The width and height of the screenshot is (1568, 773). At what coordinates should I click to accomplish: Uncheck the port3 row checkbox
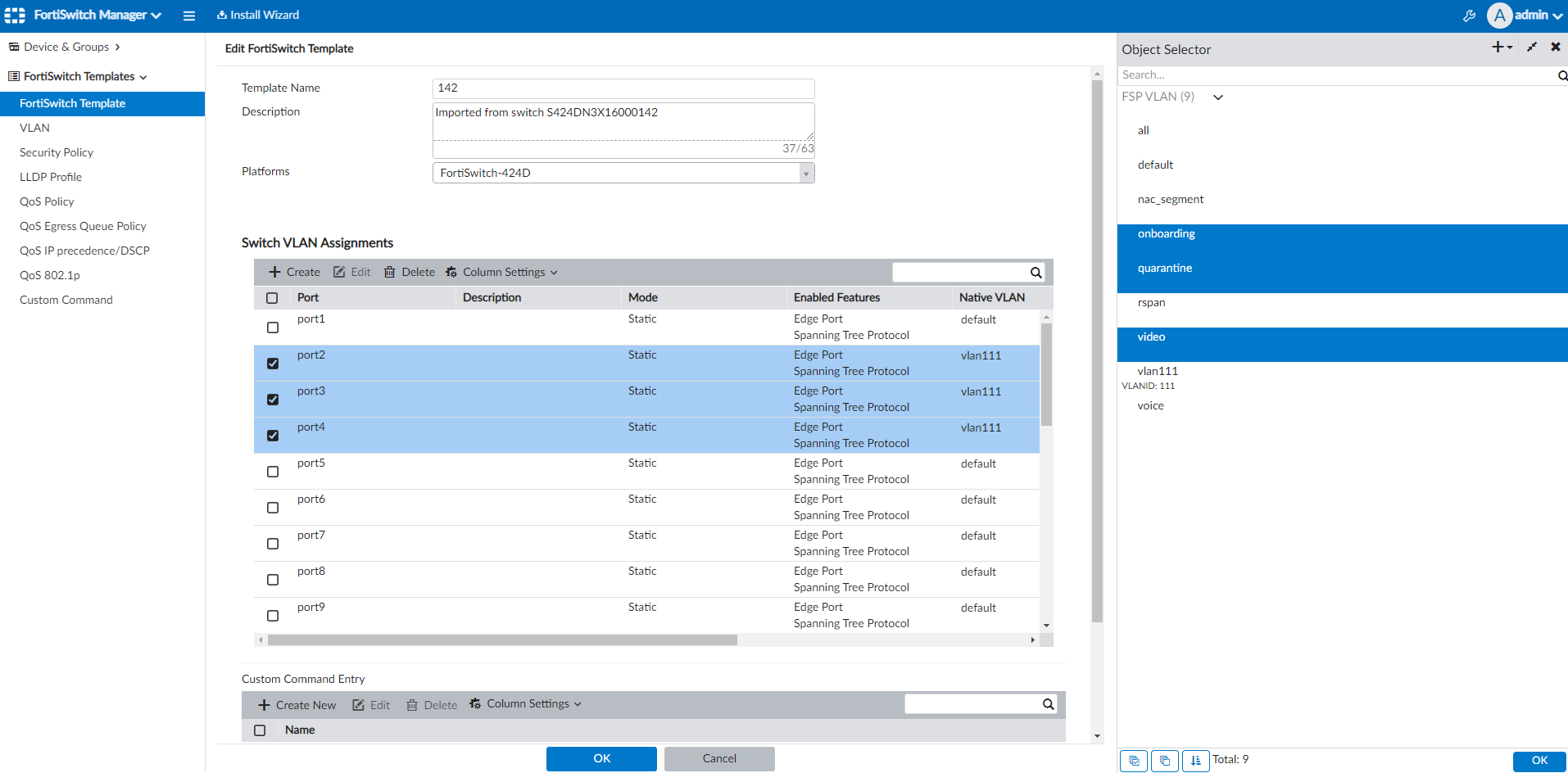point(273,400)
